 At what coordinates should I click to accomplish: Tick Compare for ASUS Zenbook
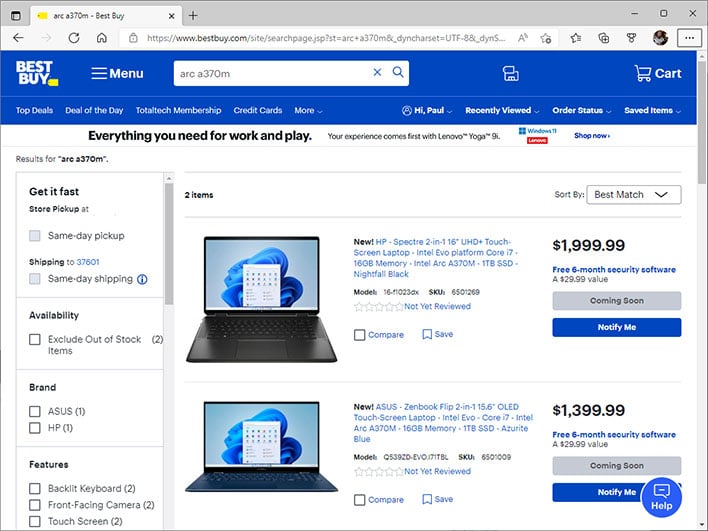point(359,500)
